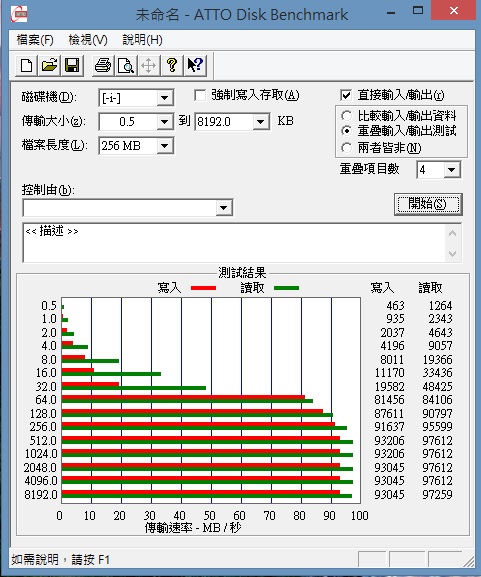Click the green 讀取 legend swatch

286,288
